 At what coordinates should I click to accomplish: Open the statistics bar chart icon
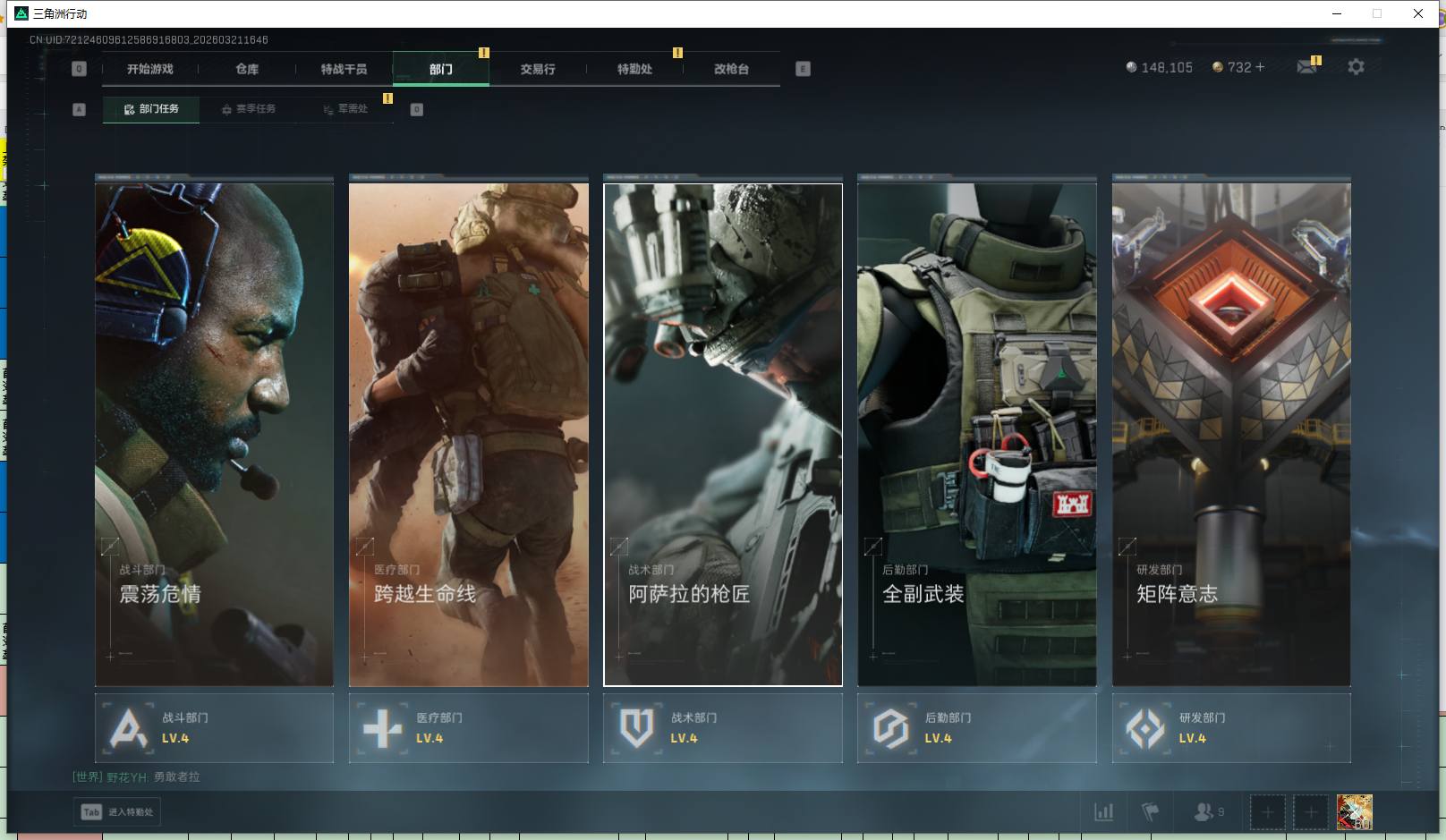1104,812
